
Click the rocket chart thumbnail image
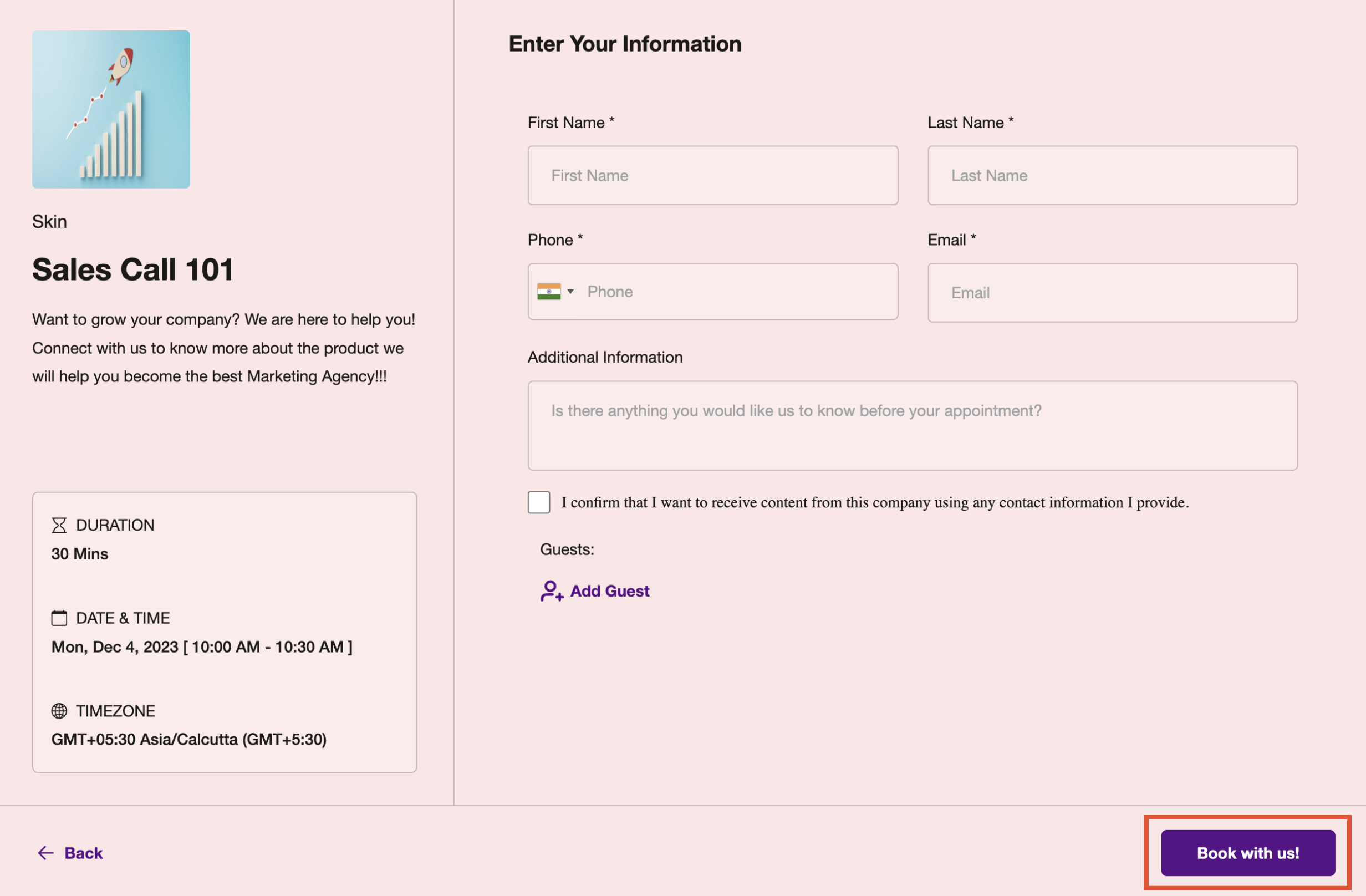tap(111, 110)
